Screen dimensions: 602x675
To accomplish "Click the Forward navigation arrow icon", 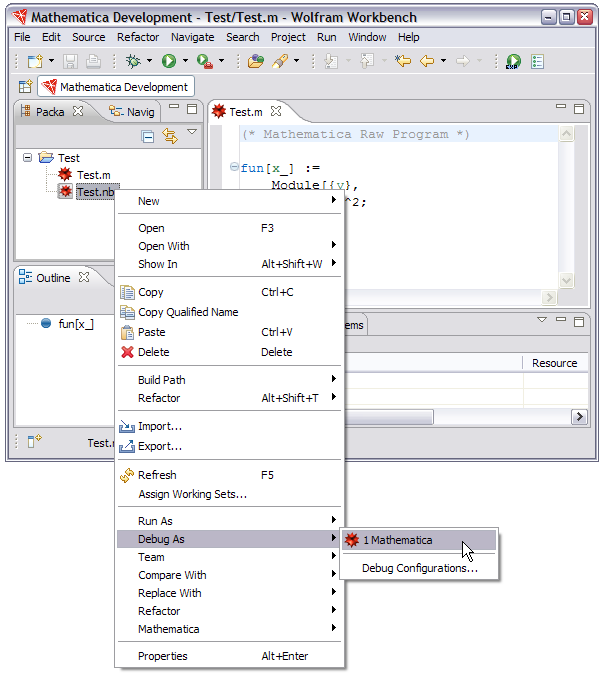I will 462,61.
